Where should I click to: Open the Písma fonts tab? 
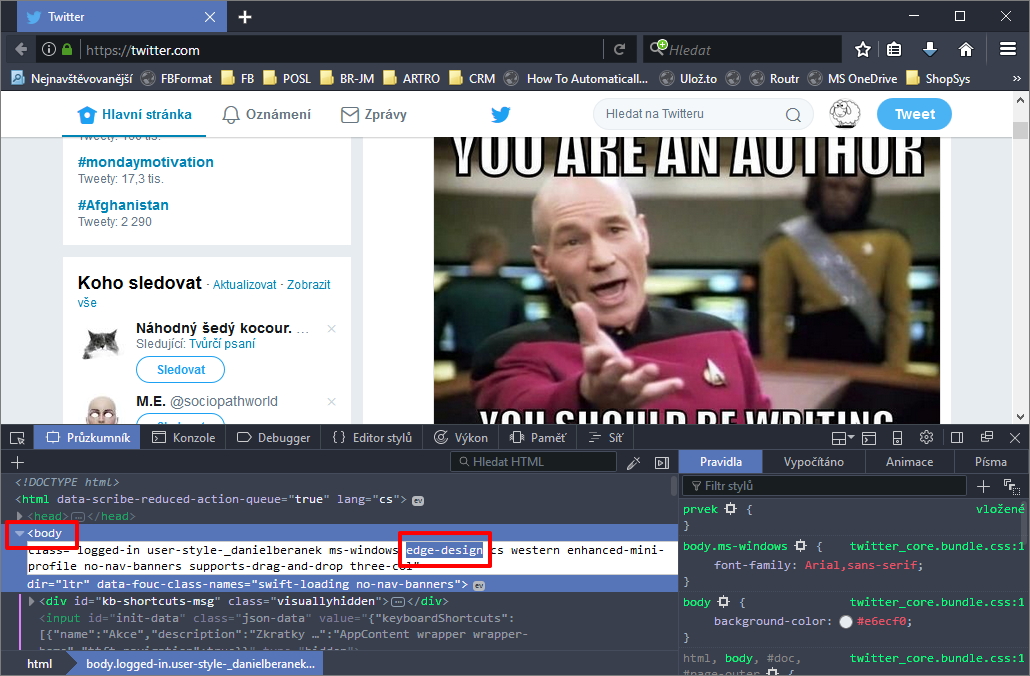point(991,462)
